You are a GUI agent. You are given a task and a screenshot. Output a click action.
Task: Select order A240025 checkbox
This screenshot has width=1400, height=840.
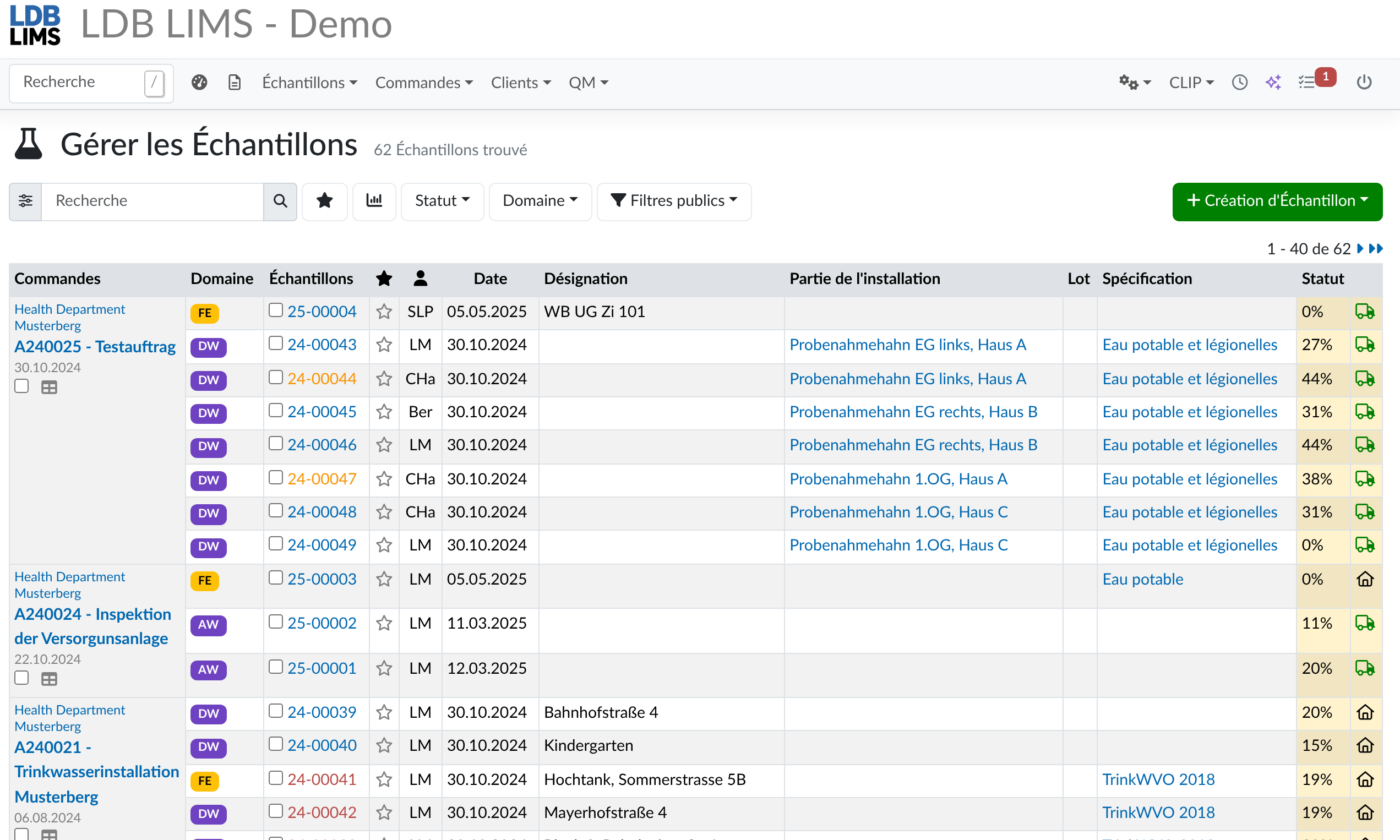pyautogui.click(x=21, y=386)
